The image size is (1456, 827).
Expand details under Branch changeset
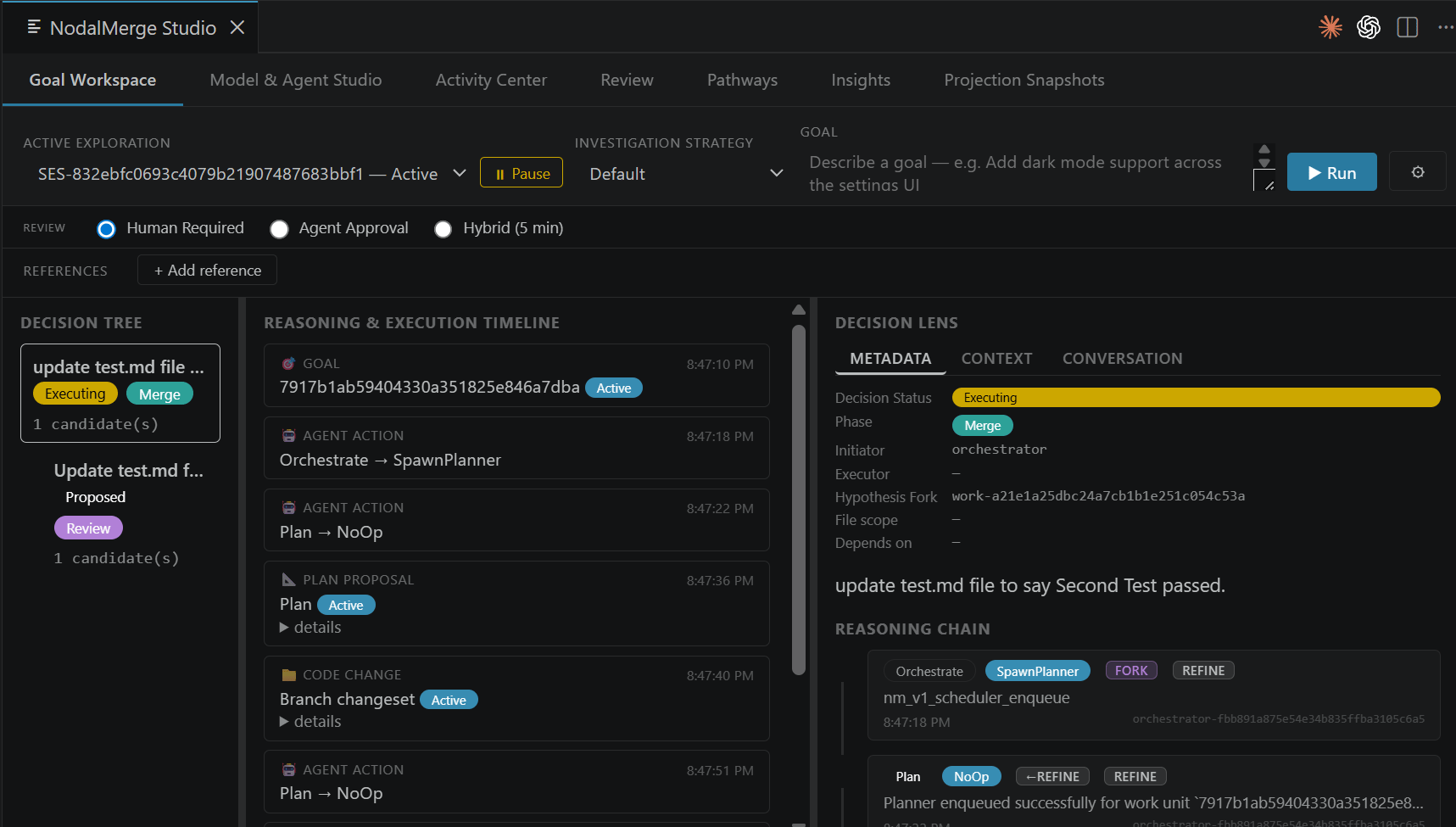point(310,721)
